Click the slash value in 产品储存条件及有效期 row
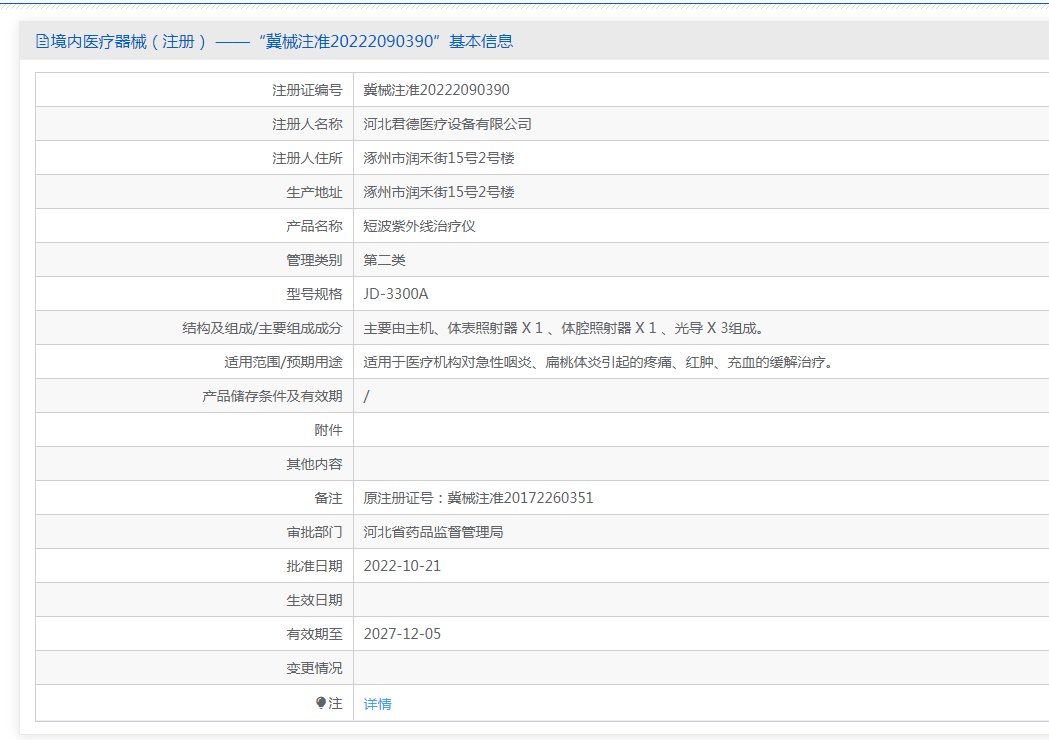Viewport: 1049px width, 740px height. point(367,396)
